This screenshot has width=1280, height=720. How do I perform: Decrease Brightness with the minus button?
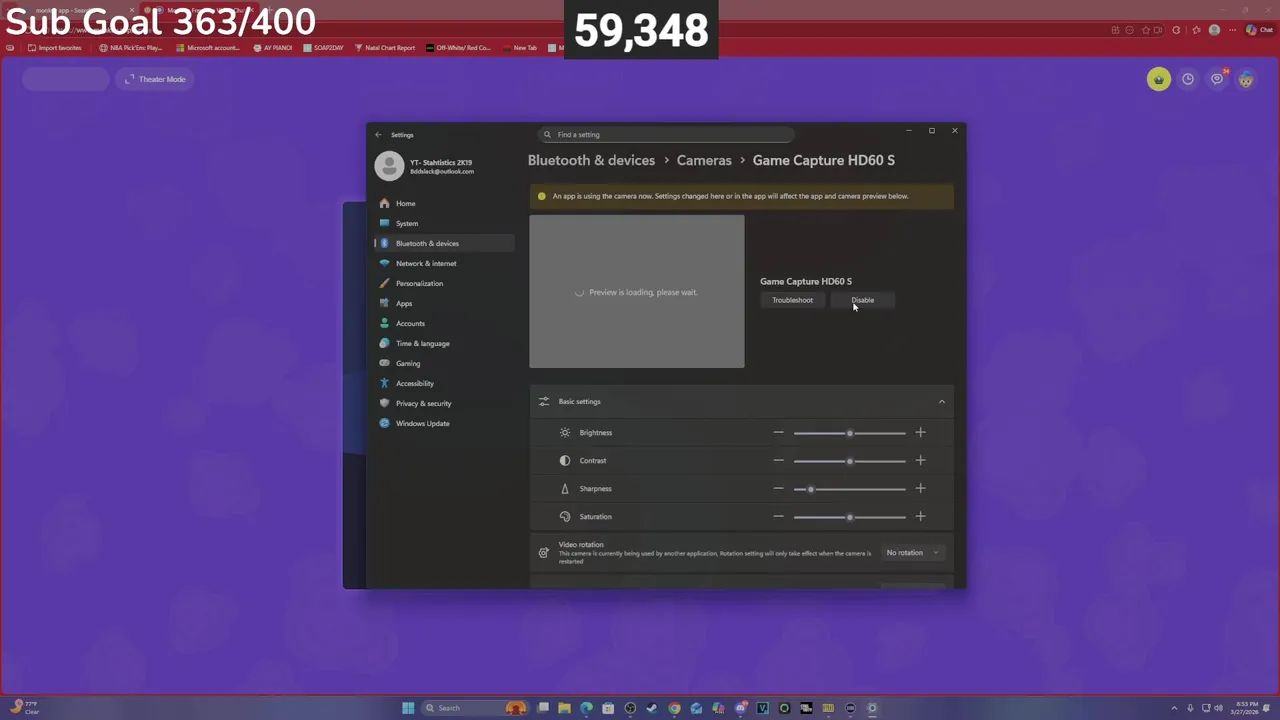point(778,433)
